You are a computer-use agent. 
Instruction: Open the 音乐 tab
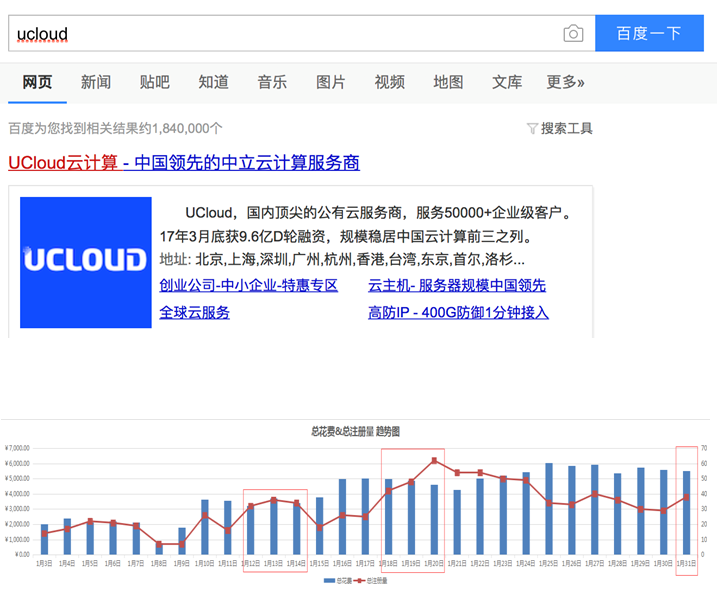(272, 82)
